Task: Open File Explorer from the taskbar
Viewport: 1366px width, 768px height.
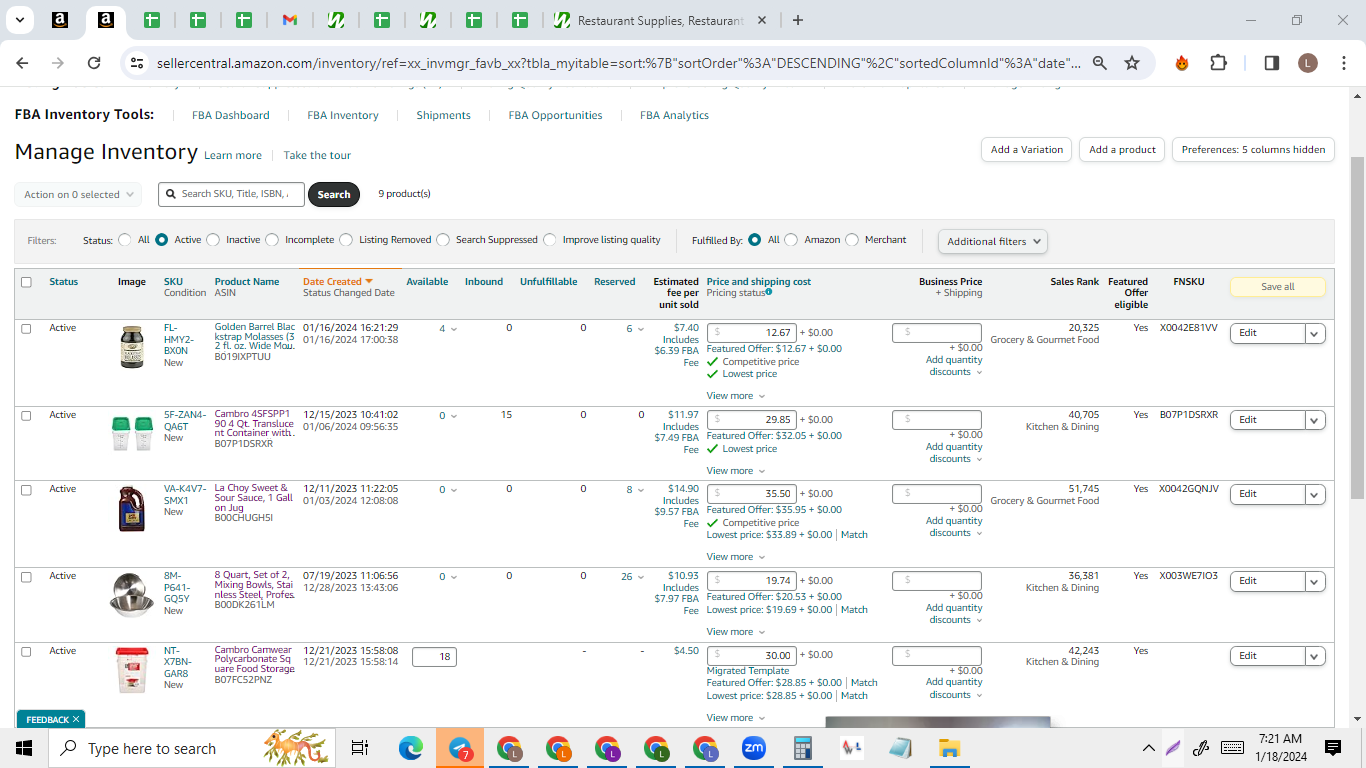Action: tap(949, 748)
